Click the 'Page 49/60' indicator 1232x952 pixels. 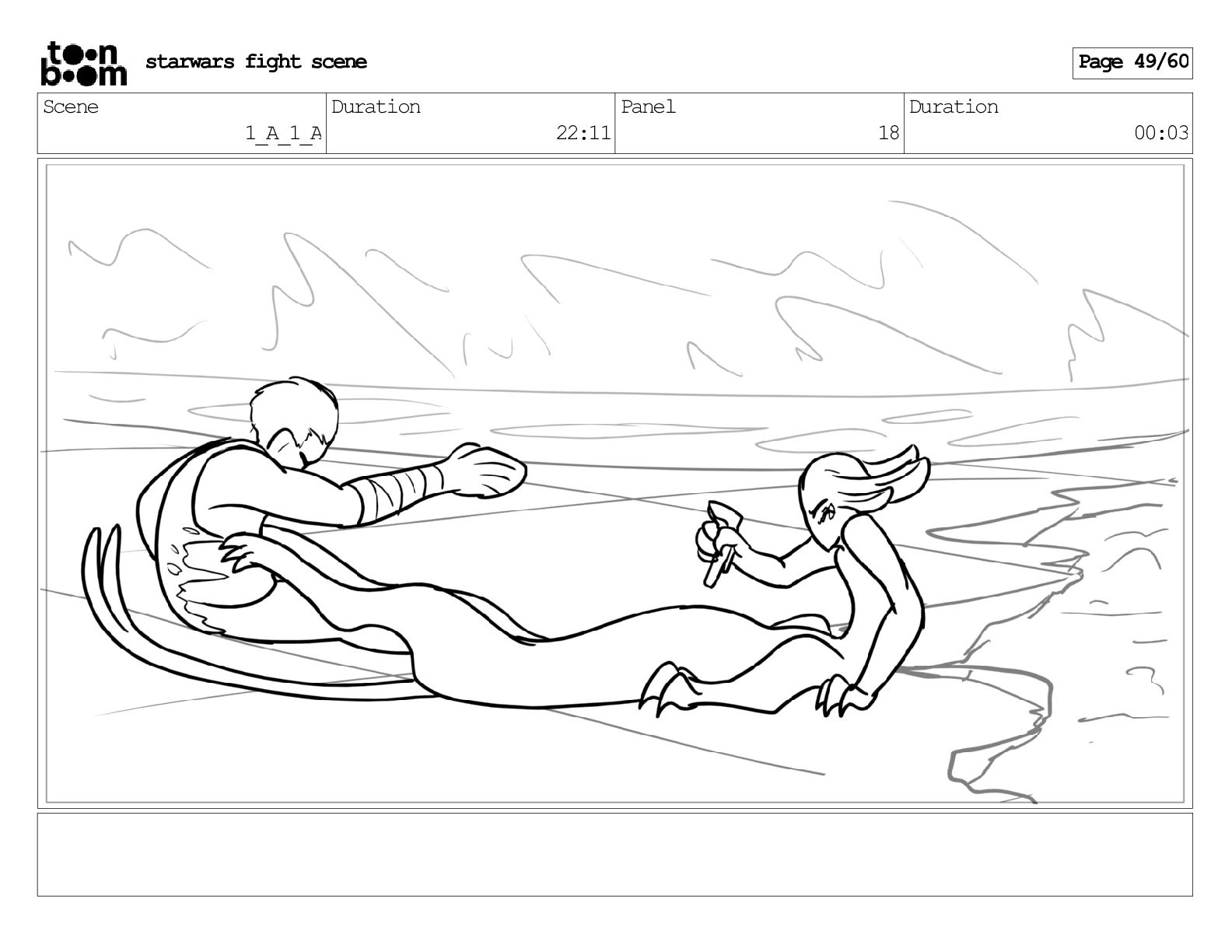tap(1132, 62)
